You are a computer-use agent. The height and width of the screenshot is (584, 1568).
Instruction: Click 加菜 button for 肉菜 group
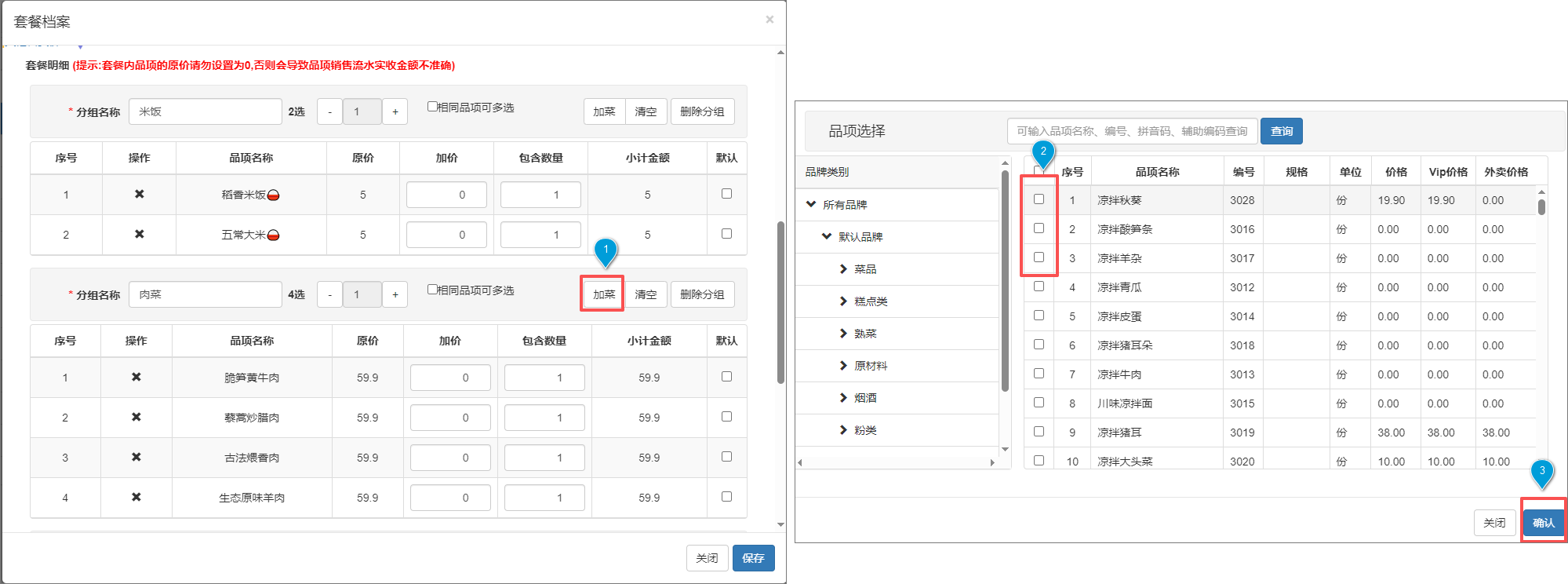point(603,294)
